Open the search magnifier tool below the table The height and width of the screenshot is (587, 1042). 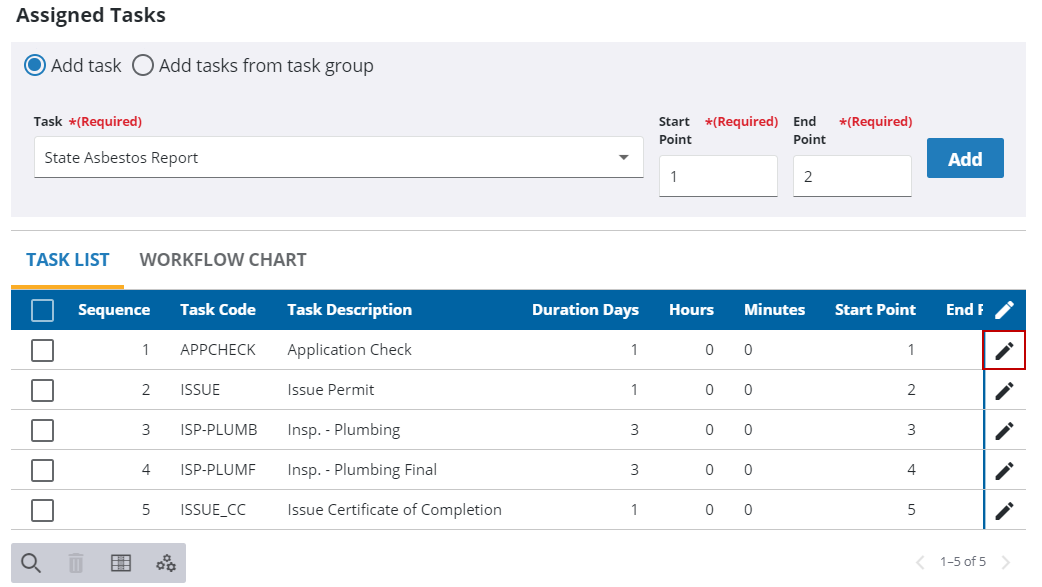point(31,563)
